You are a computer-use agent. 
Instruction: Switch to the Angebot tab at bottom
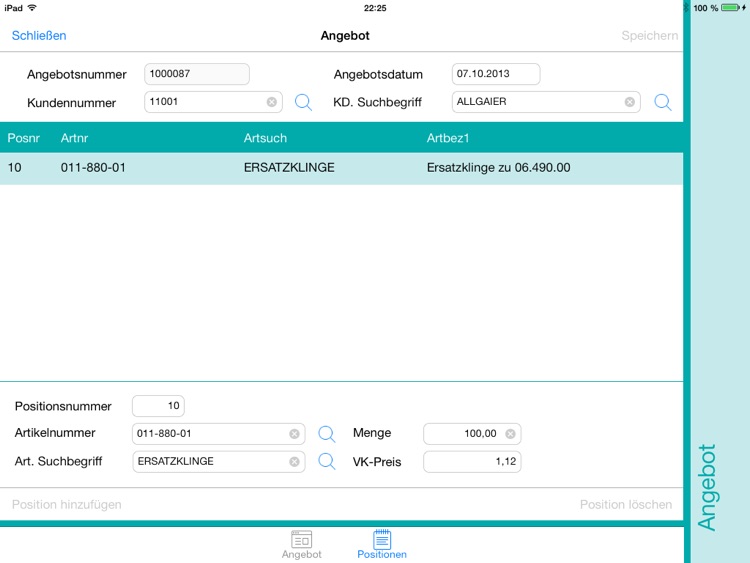tap(301, 545)
